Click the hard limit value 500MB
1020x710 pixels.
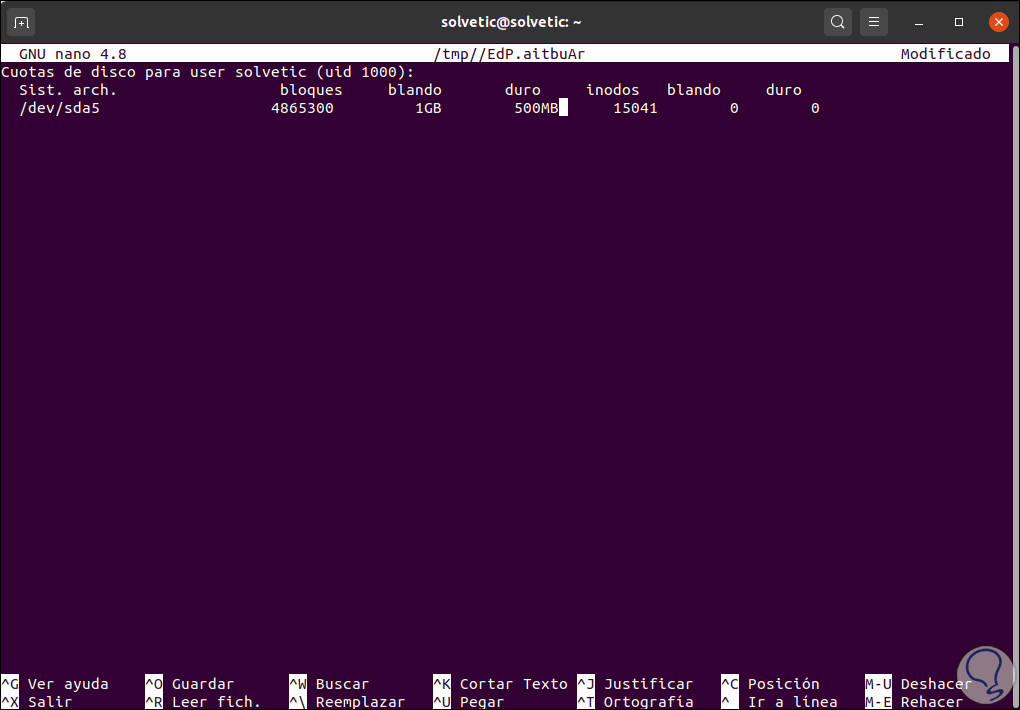tap(536, 108)
